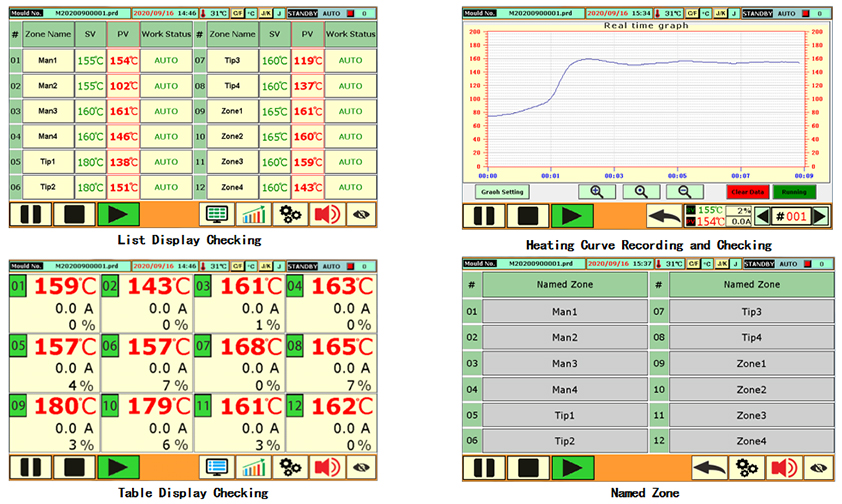This screenshot has width=842, height=504.
Task: Click the table view icon in List Display panel
Action: click(x=217, y=214)
